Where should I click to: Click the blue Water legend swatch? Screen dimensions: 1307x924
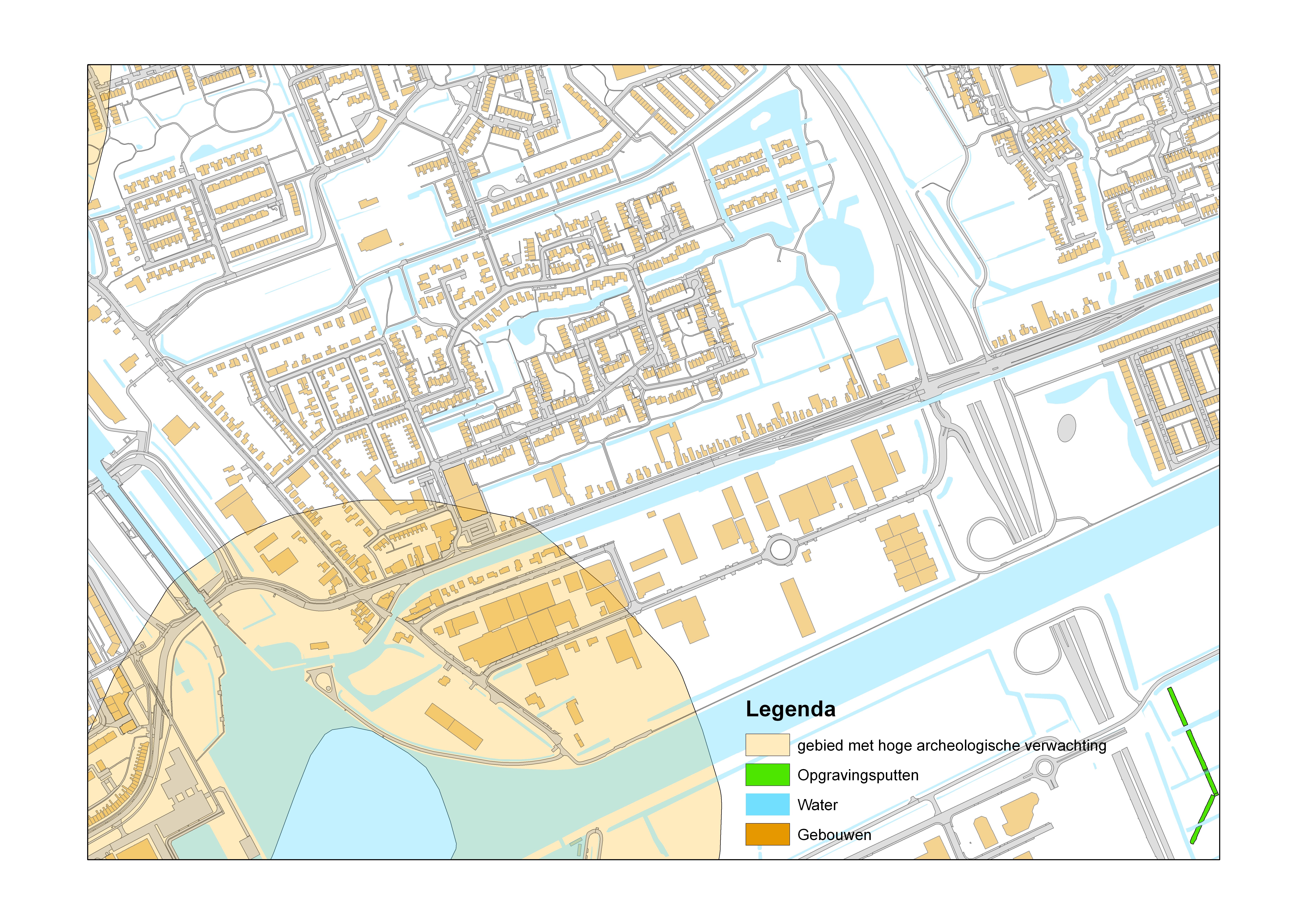(767, 805)
